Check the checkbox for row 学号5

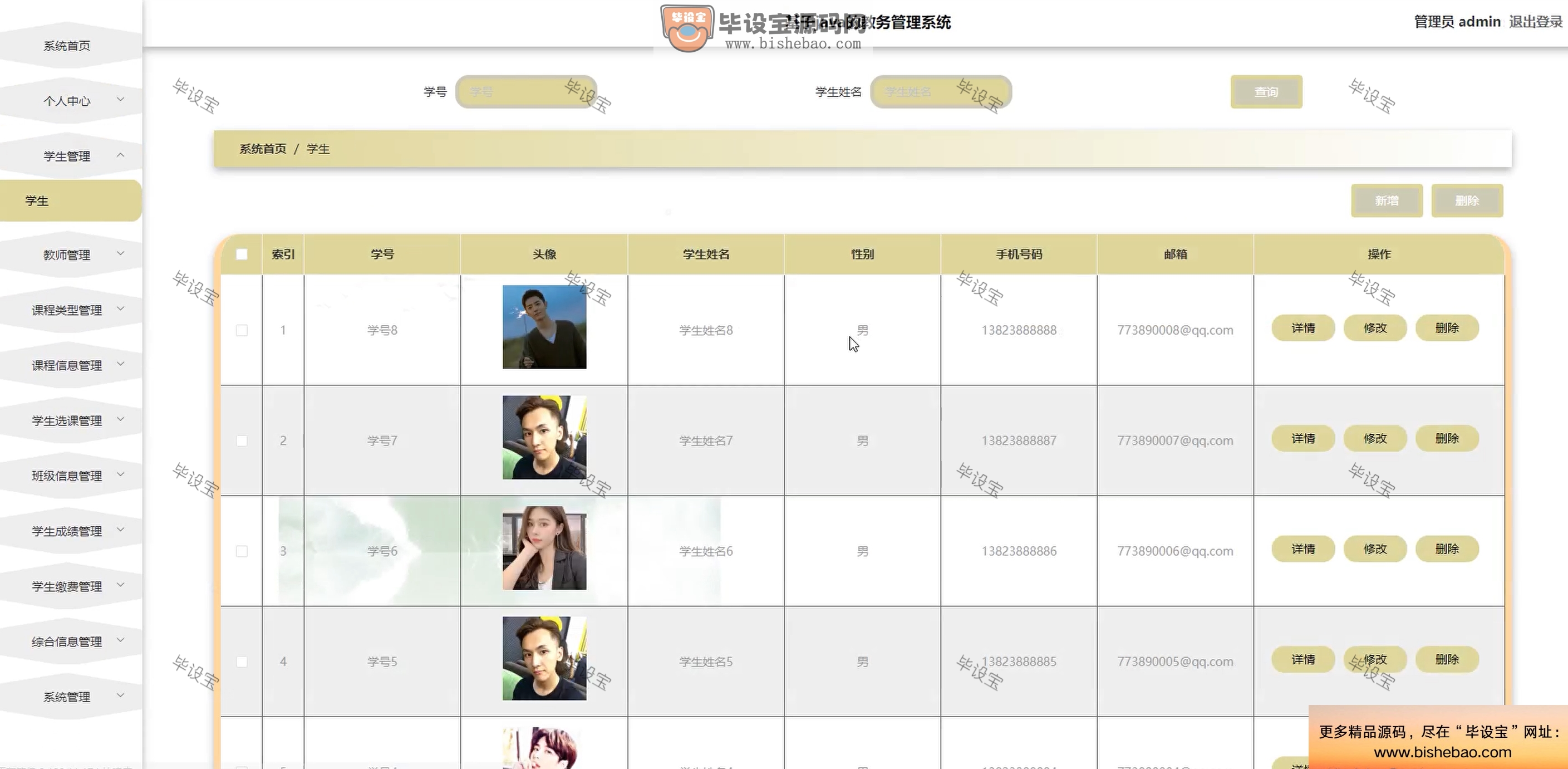[242, 661]
